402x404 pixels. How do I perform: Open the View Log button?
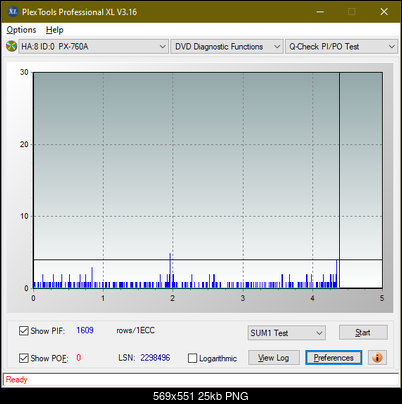point(274,358)
